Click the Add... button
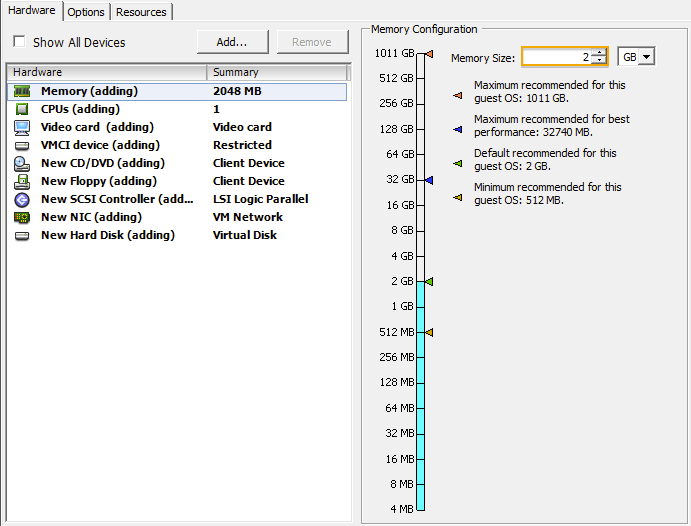 click(234, 42)
